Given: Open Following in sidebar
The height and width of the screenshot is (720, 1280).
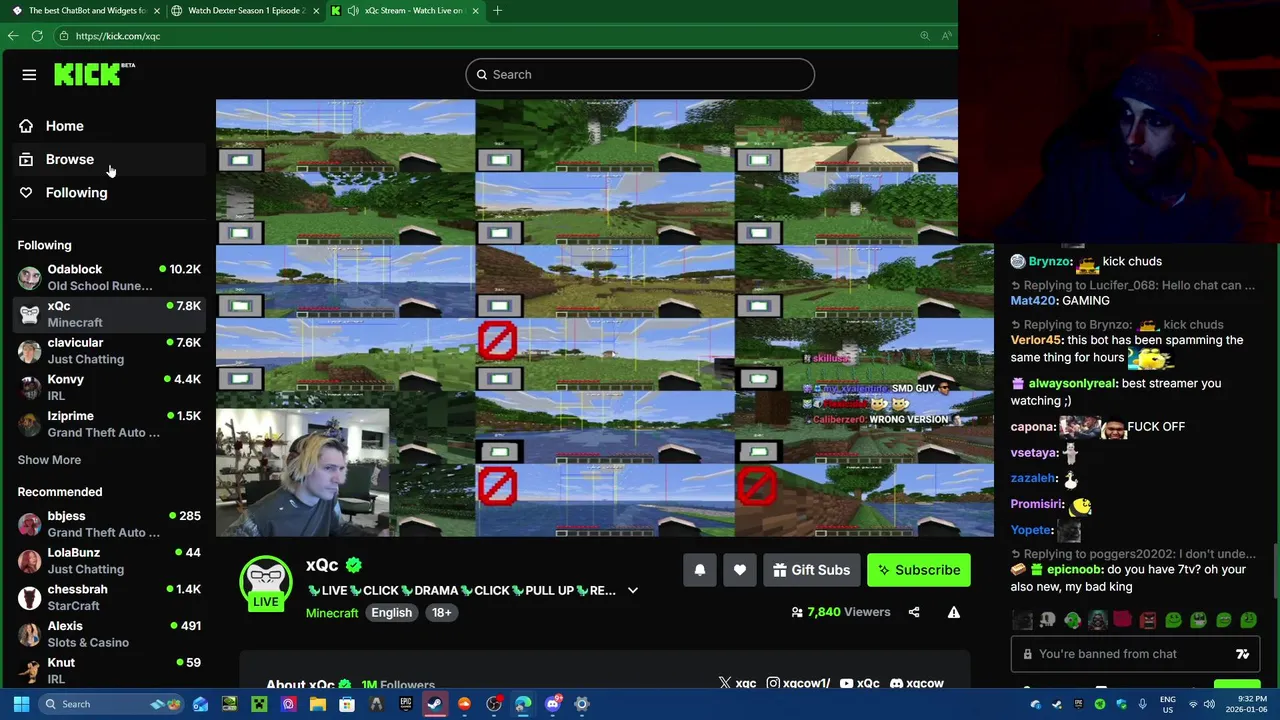Looking at the screenshot, I should (x=110, y=193).
